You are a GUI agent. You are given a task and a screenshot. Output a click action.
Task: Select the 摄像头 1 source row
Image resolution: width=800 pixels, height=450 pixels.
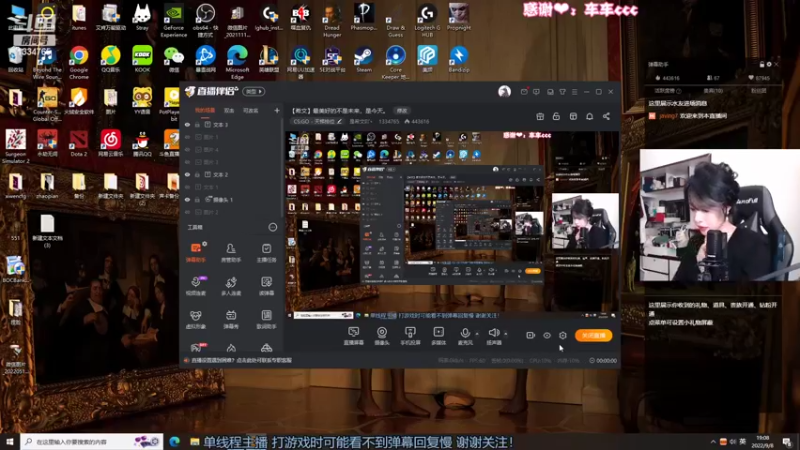pos(232,199)
